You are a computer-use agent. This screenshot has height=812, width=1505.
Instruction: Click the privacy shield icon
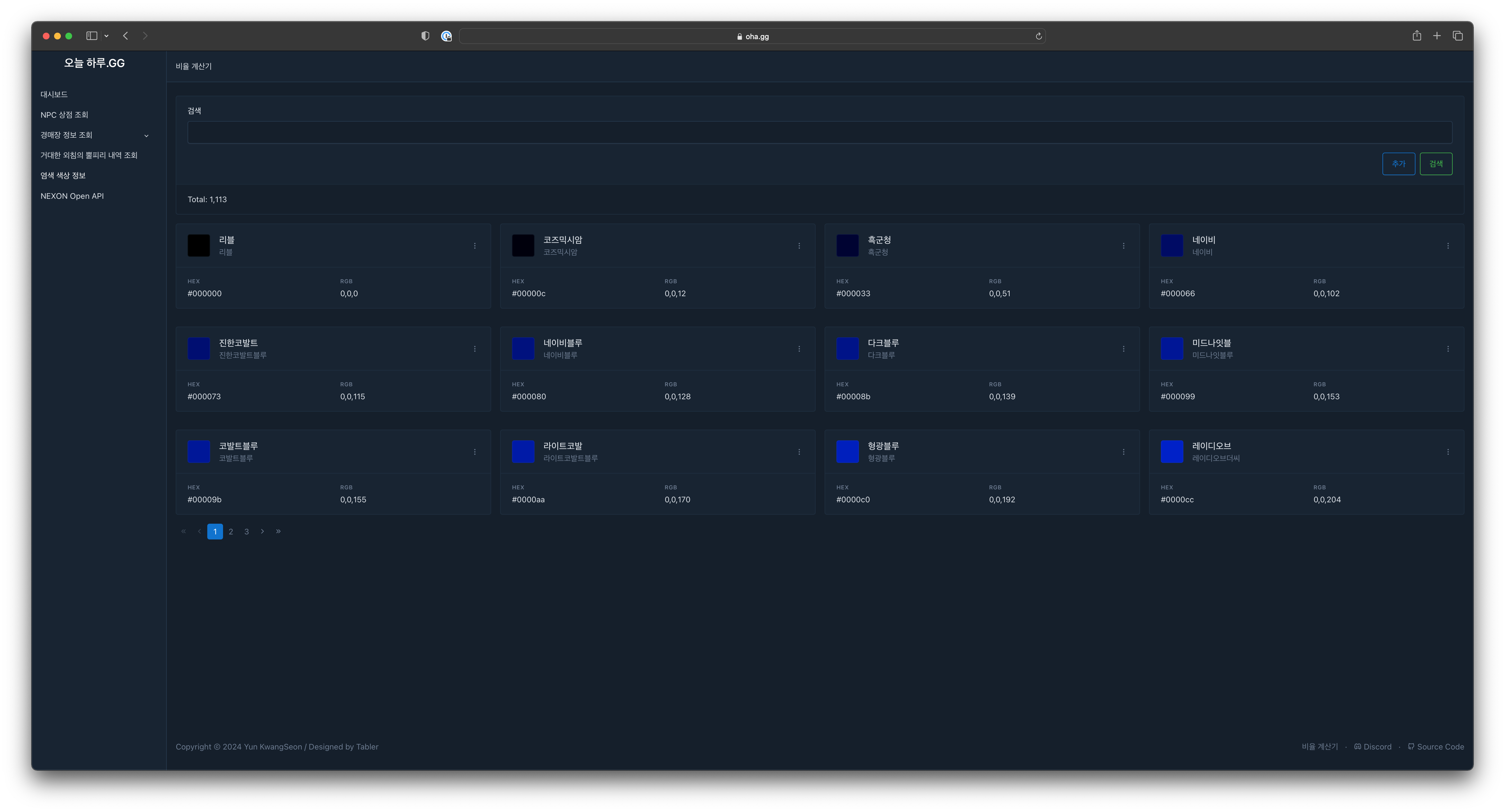425,36
